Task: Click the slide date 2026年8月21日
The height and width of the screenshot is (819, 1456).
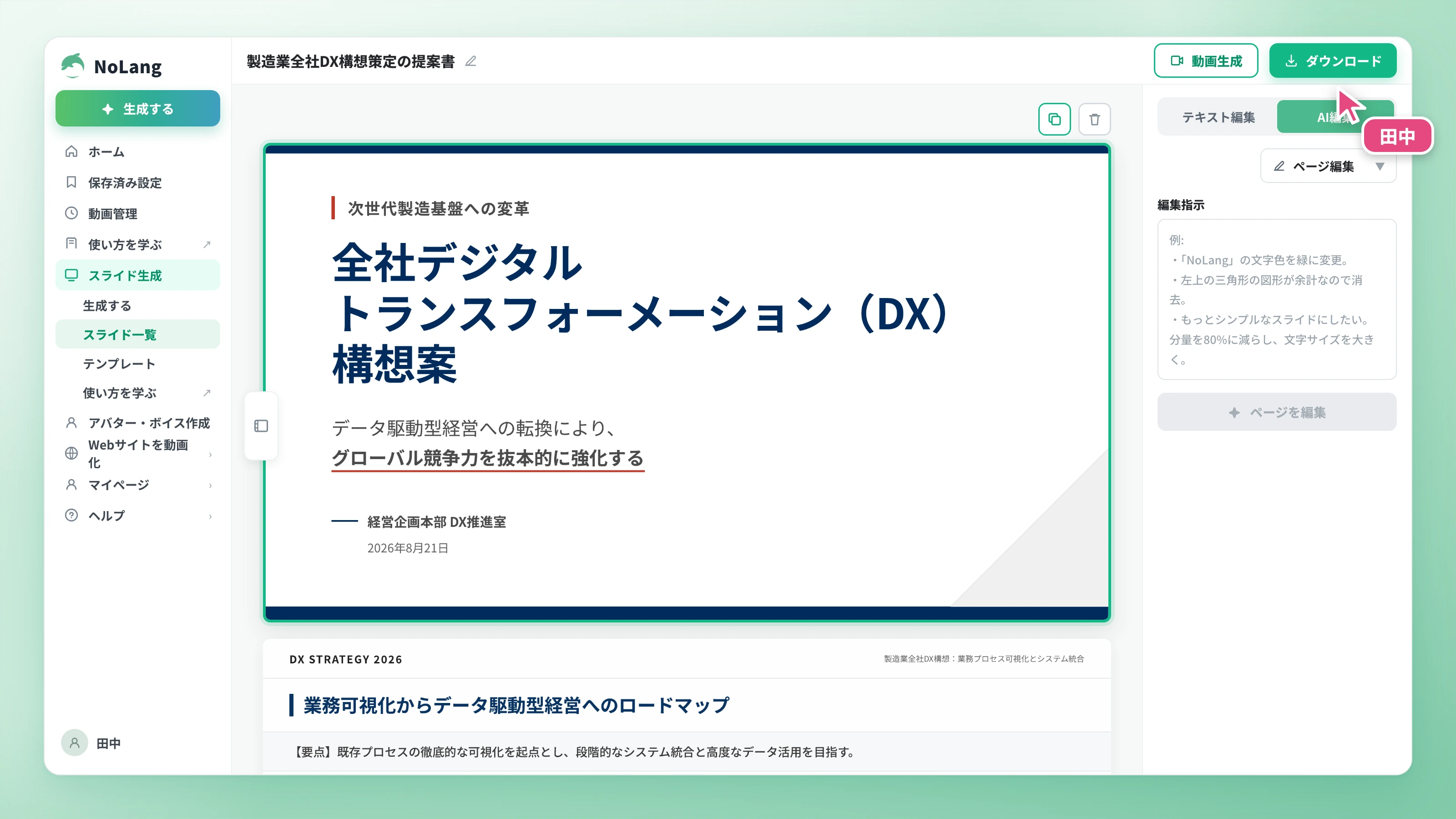Action: 408,548
